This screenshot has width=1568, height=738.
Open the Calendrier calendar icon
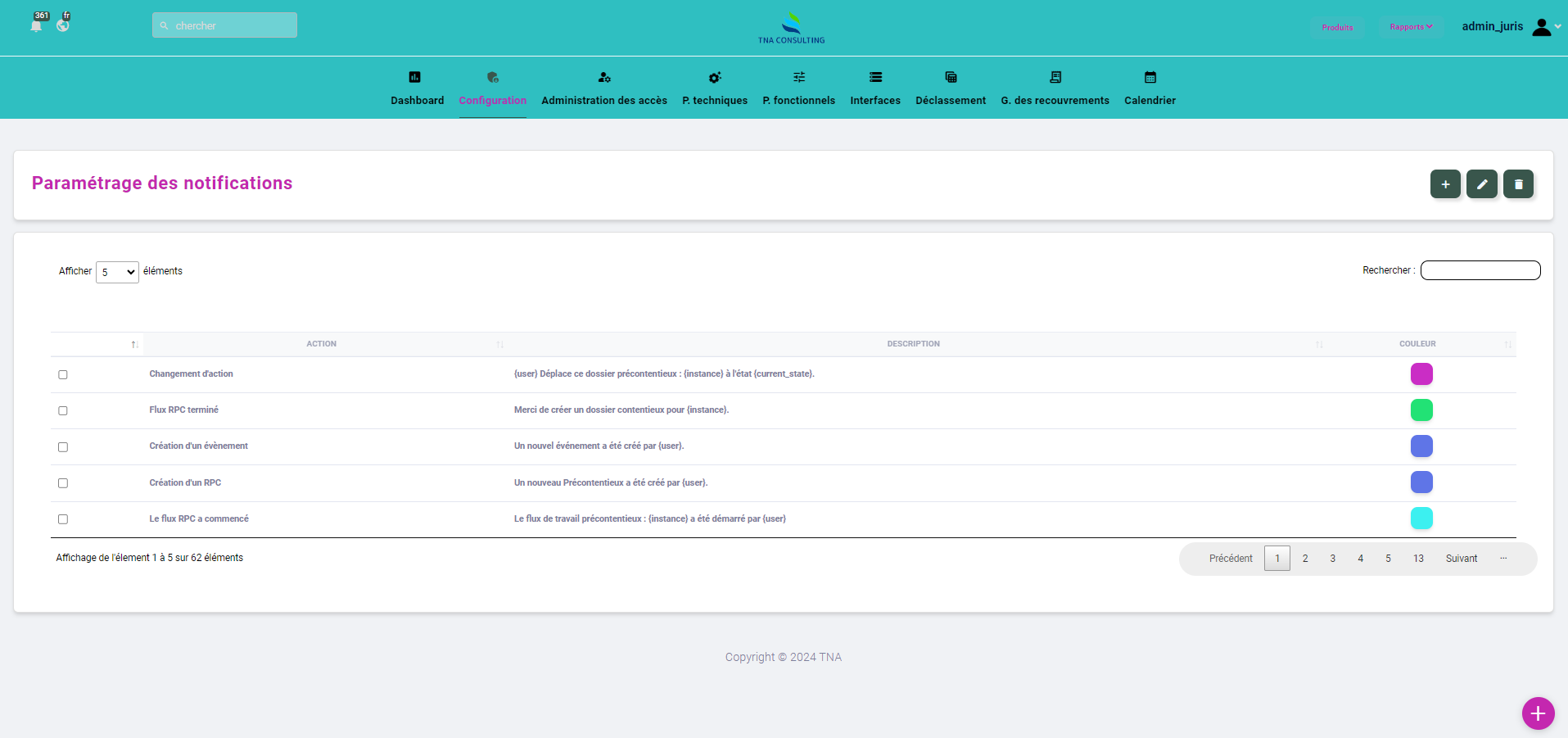[1150, 78]
